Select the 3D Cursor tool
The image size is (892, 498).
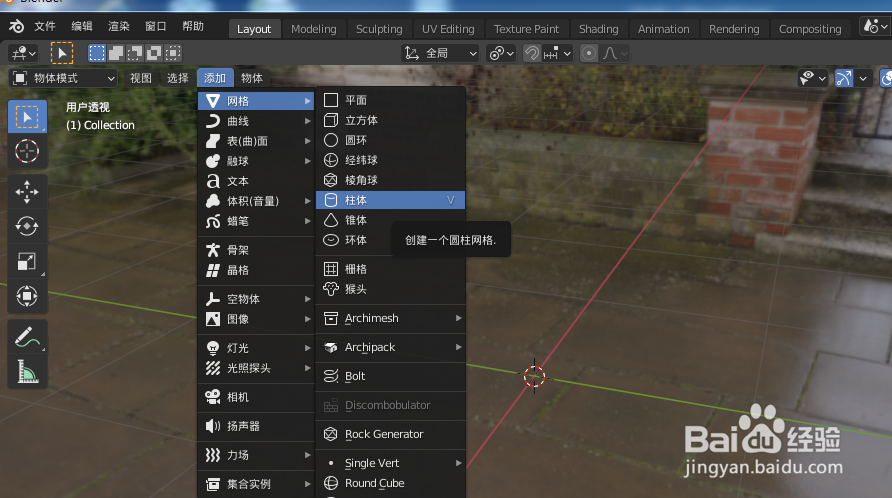[27, 151]
